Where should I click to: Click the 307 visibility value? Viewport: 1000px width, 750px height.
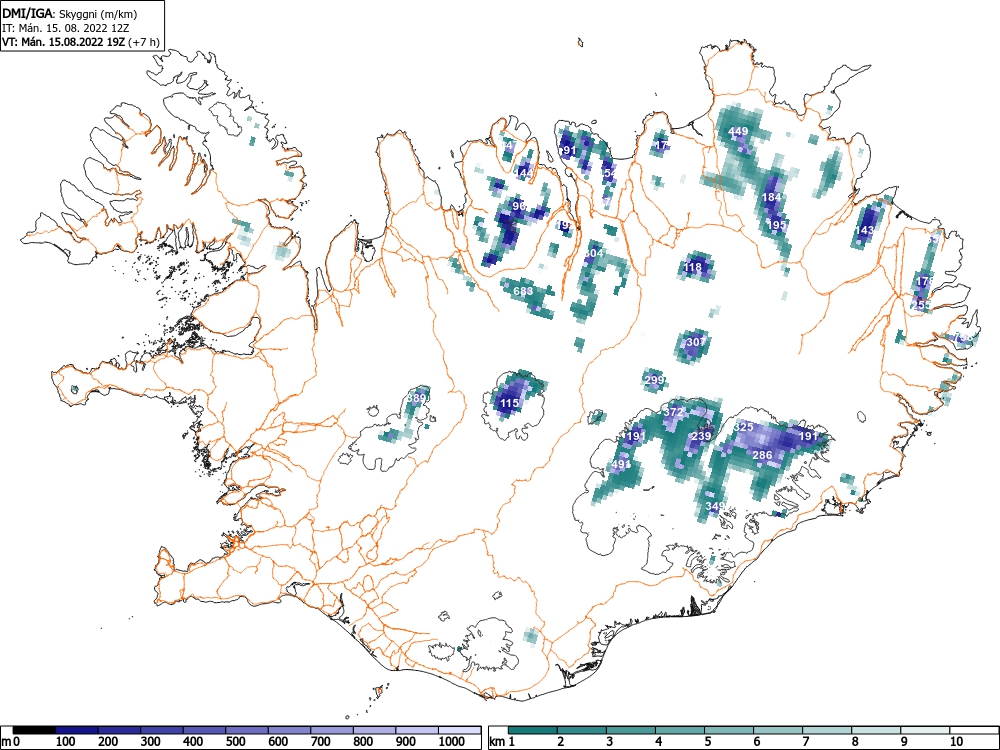(x=696, y=341)
